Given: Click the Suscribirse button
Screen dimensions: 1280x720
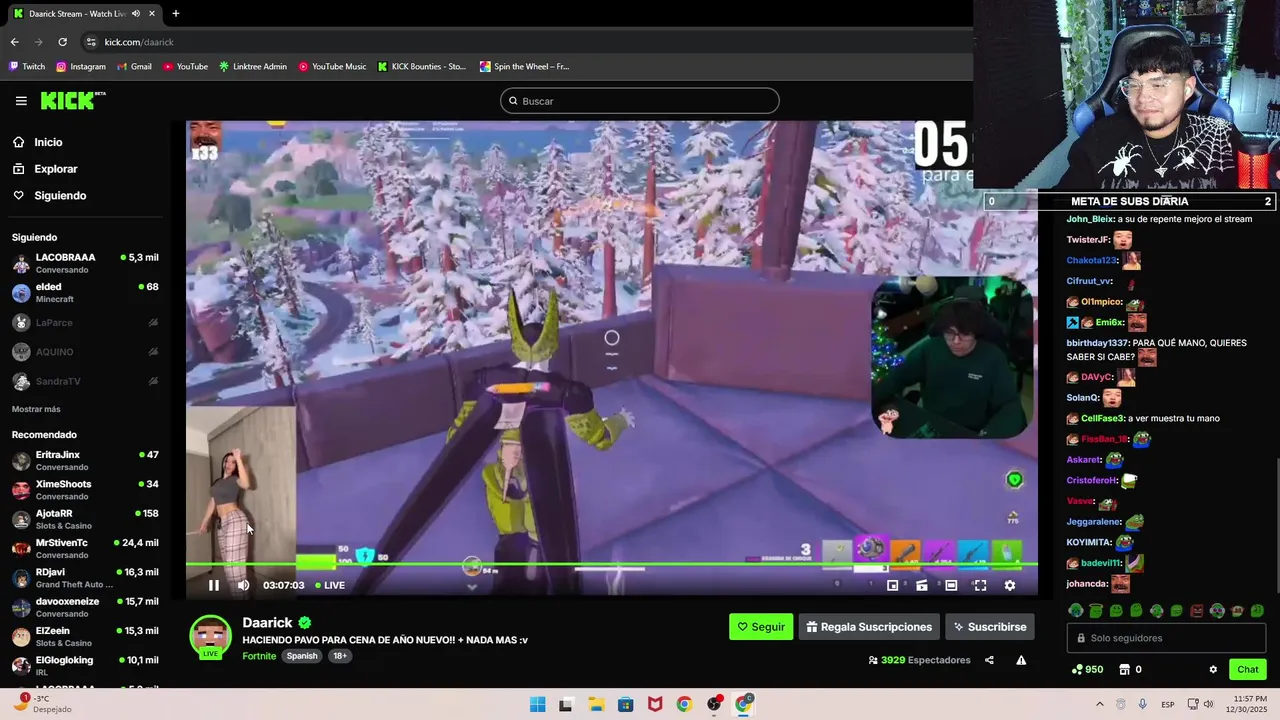Looking at the screenshot, I should 990,627.
